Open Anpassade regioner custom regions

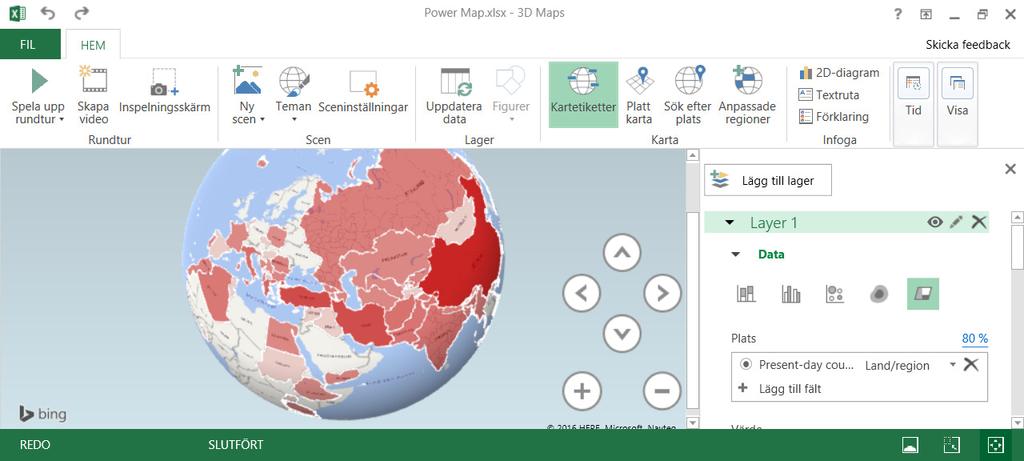point(748,95)
